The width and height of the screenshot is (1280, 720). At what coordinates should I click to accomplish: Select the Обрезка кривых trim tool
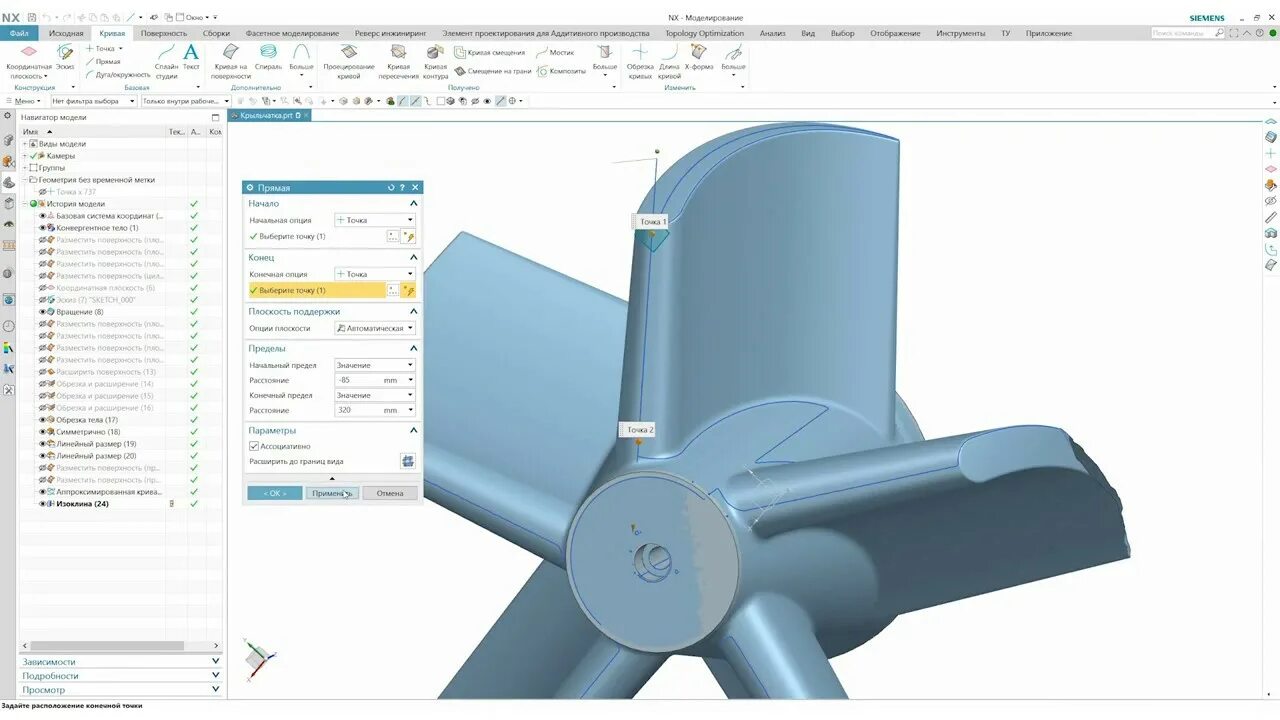[x=640, y=60]
